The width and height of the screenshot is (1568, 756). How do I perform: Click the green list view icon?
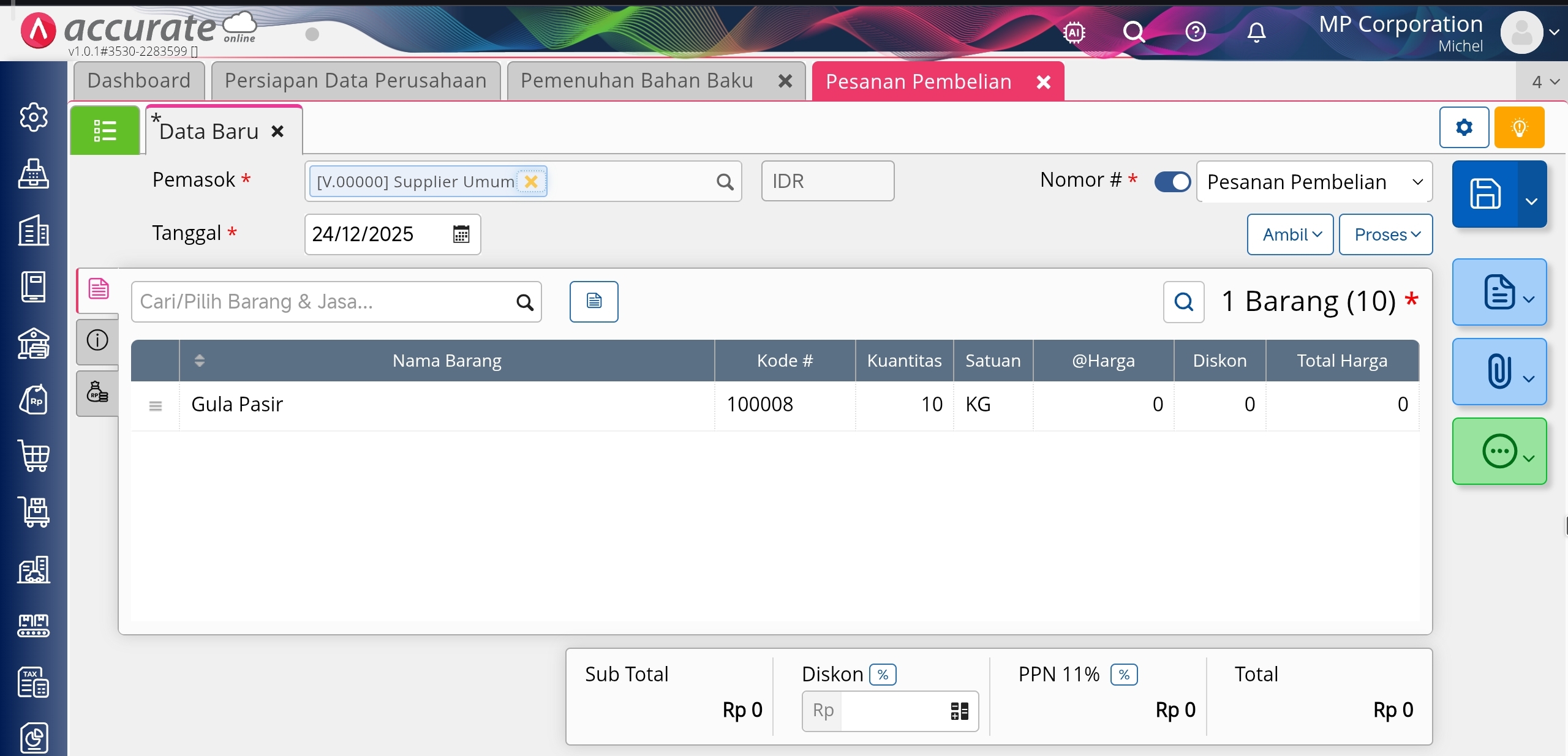click(x=105, y=130)
